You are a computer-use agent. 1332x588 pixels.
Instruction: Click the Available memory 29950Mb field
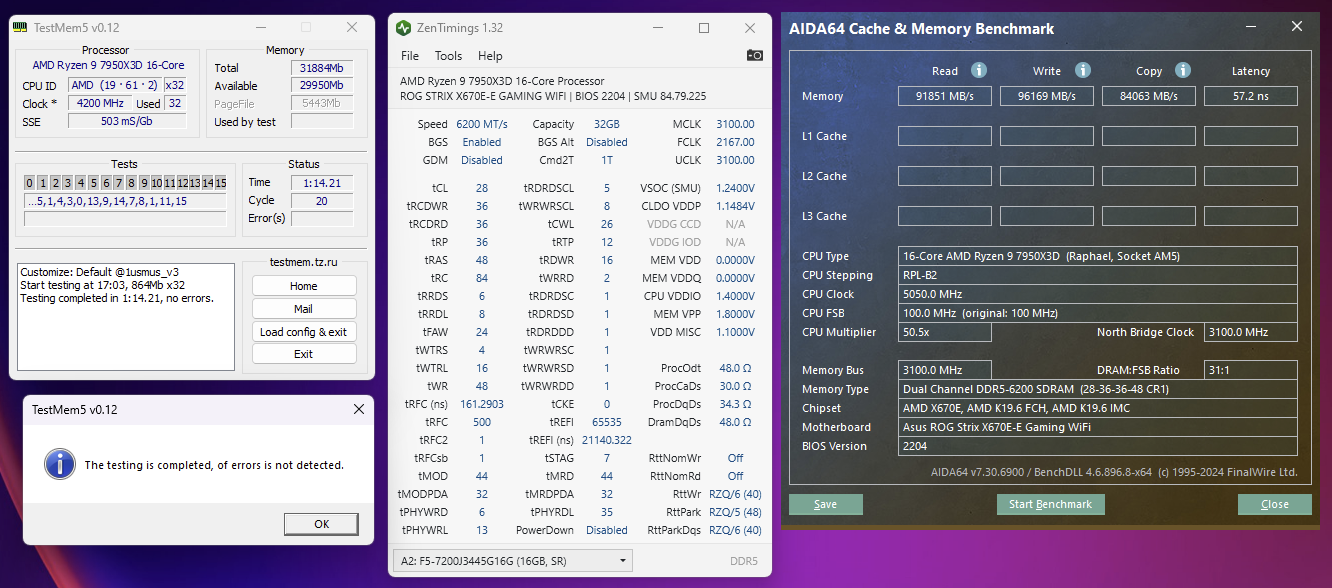(322, 86)
